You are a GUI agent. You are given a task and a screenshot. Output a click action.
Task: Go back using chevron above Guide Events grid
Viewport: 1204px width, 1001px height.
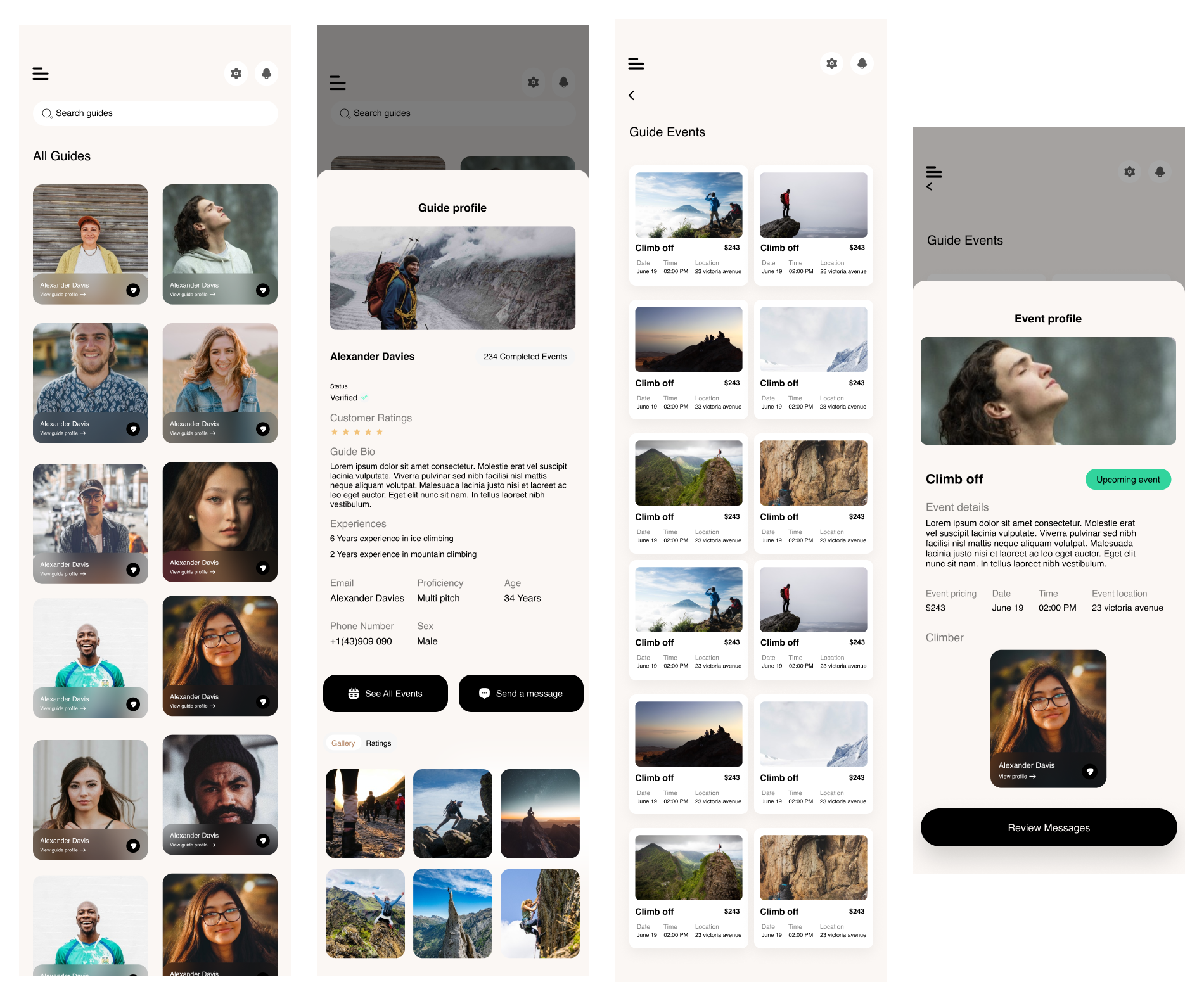pos(632,96)
